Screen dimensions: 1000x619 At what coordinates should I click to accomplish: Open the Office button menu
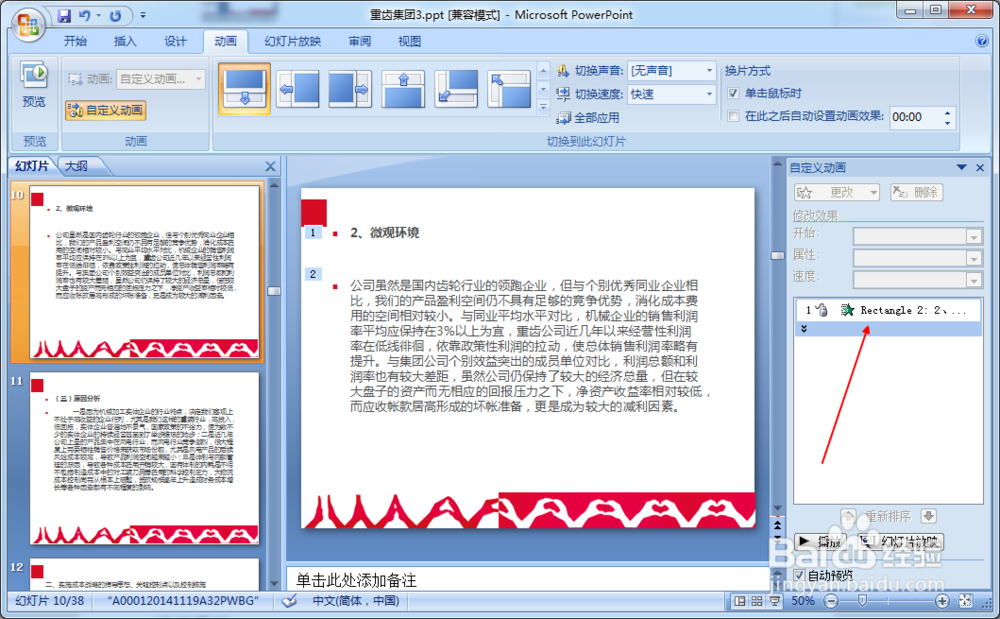(27, 25)
